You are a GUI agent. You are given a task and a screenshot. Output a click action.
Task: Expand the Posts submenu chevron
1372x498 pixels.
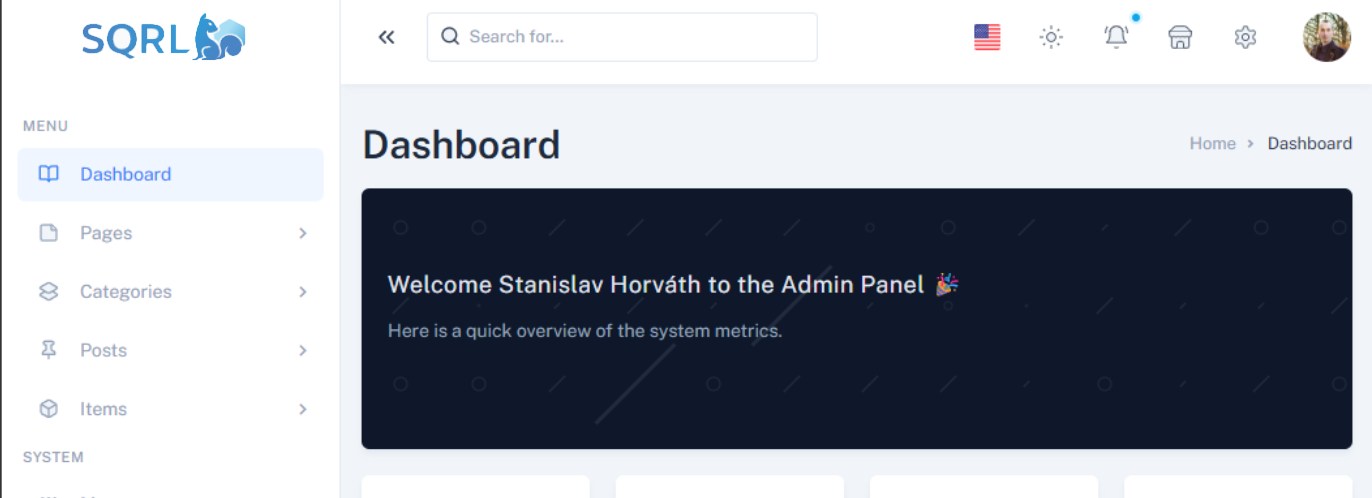[303, 350]
